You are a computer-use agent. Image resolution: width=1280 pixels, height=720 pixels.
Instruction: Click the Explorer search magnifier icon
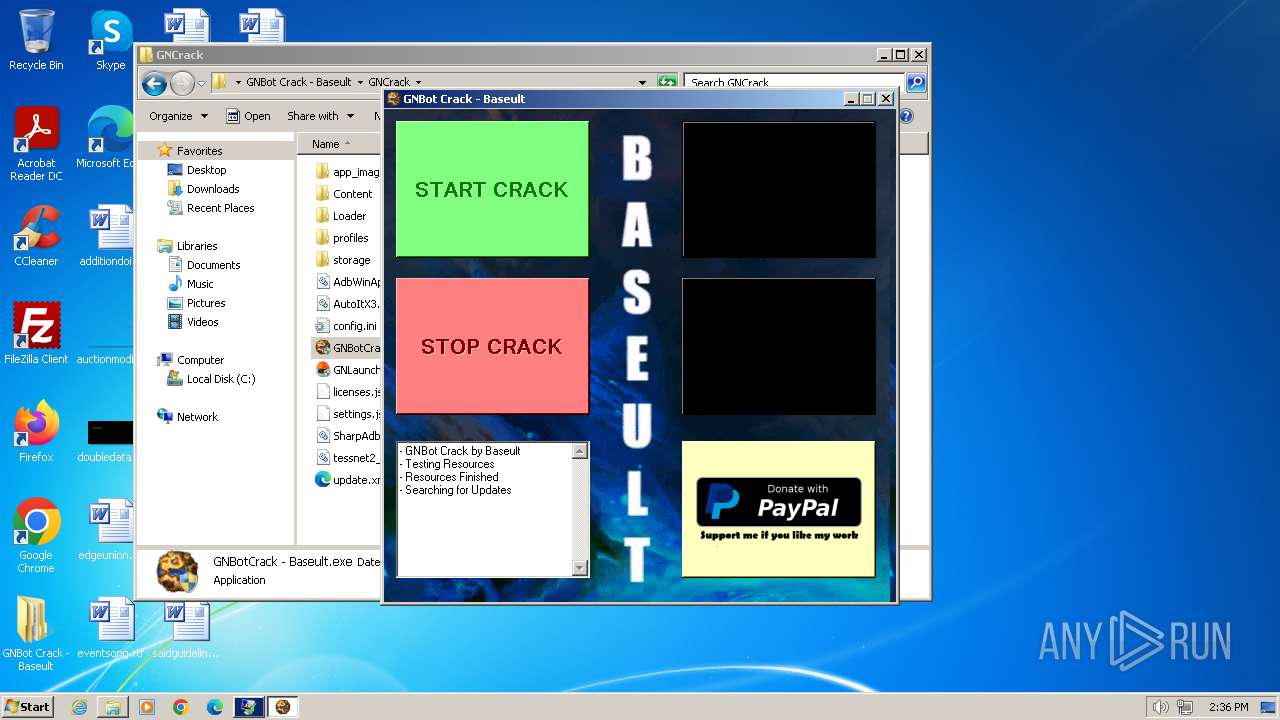(x=915, y=82)
